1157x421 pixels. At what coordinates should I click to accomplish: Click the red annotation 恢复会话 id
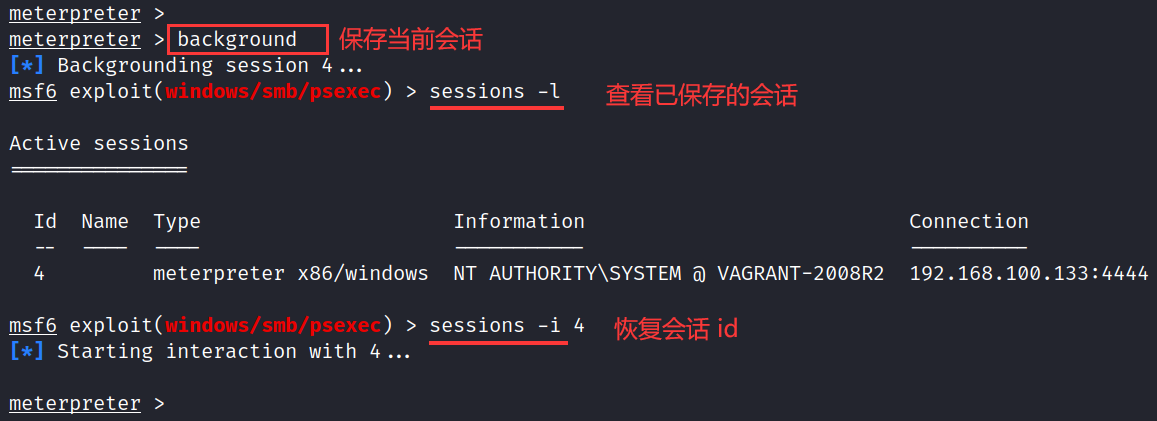[676, 328]
